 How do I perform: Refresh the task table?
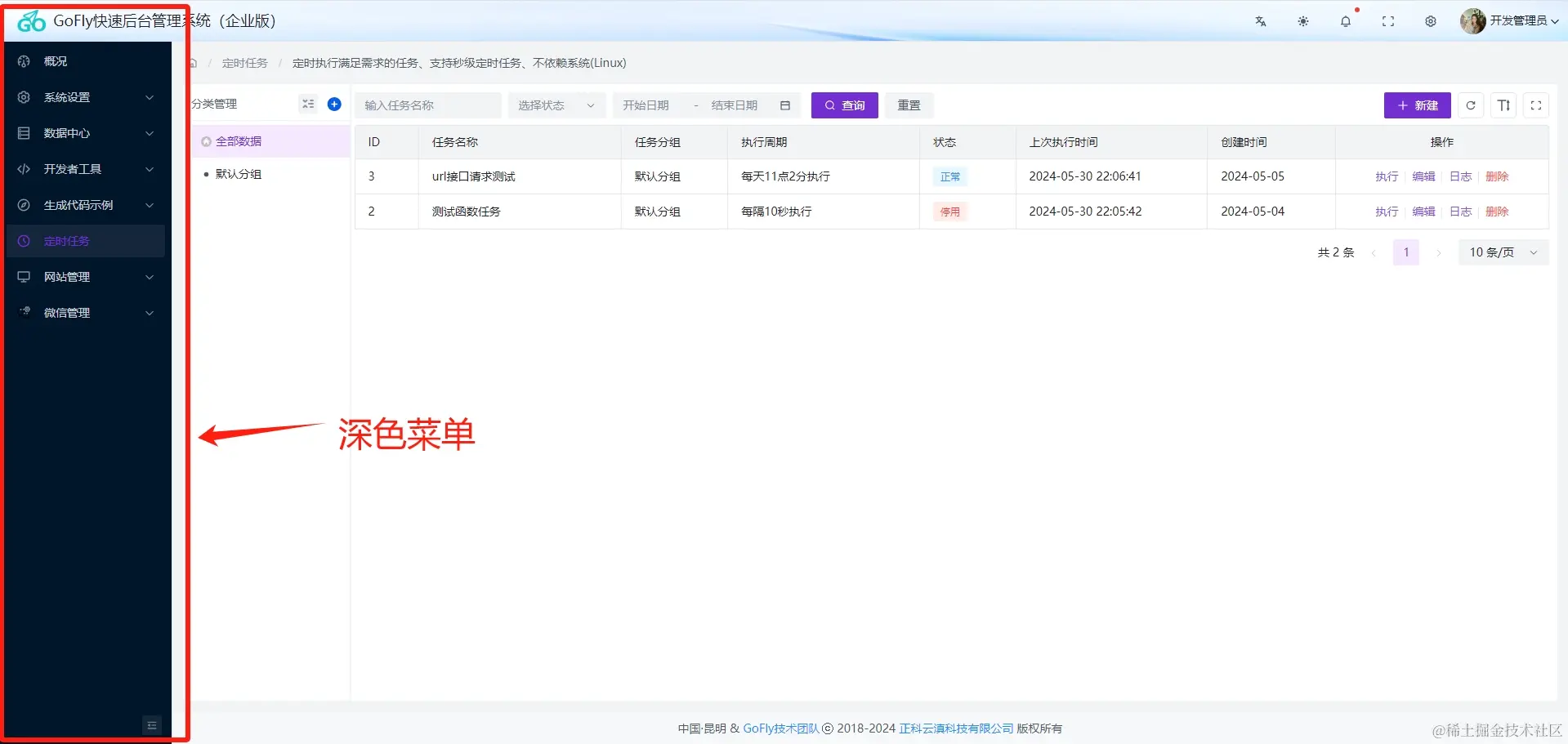click(1471, 105)
